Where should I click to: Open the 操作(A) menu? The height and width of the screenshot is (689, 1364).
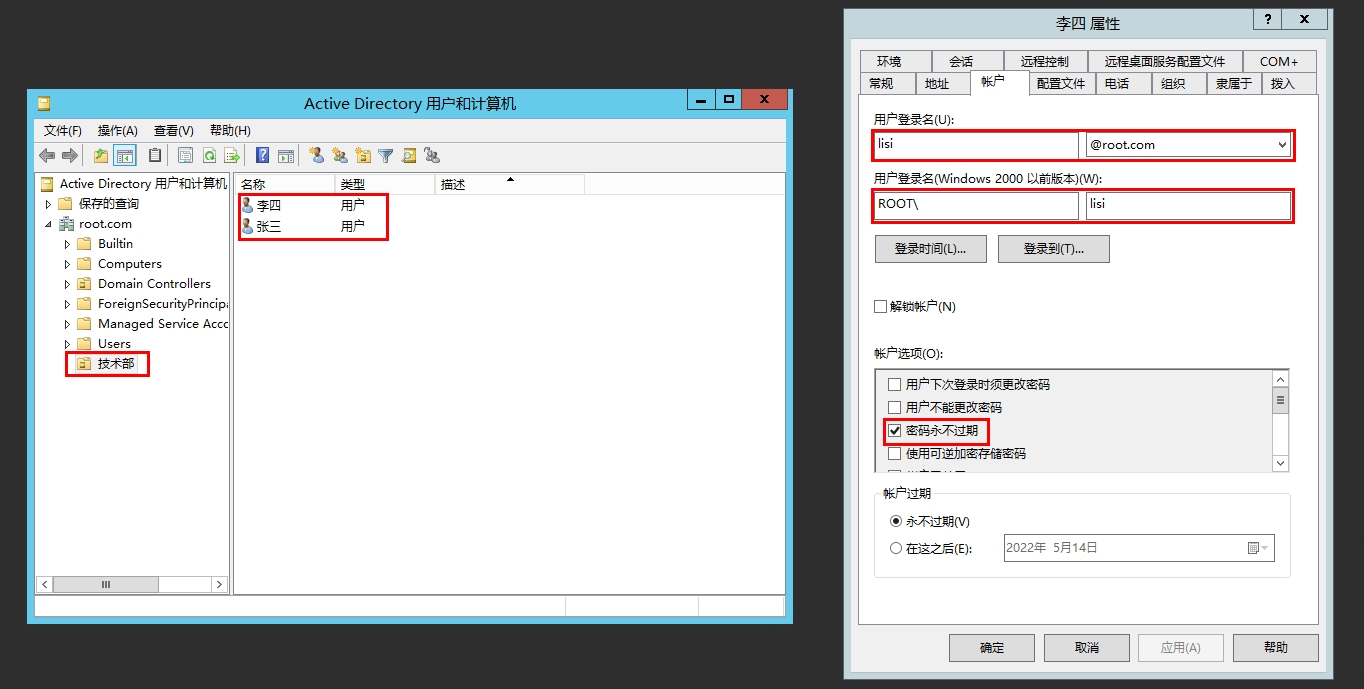pyautogui.click(x=117, y=131)
